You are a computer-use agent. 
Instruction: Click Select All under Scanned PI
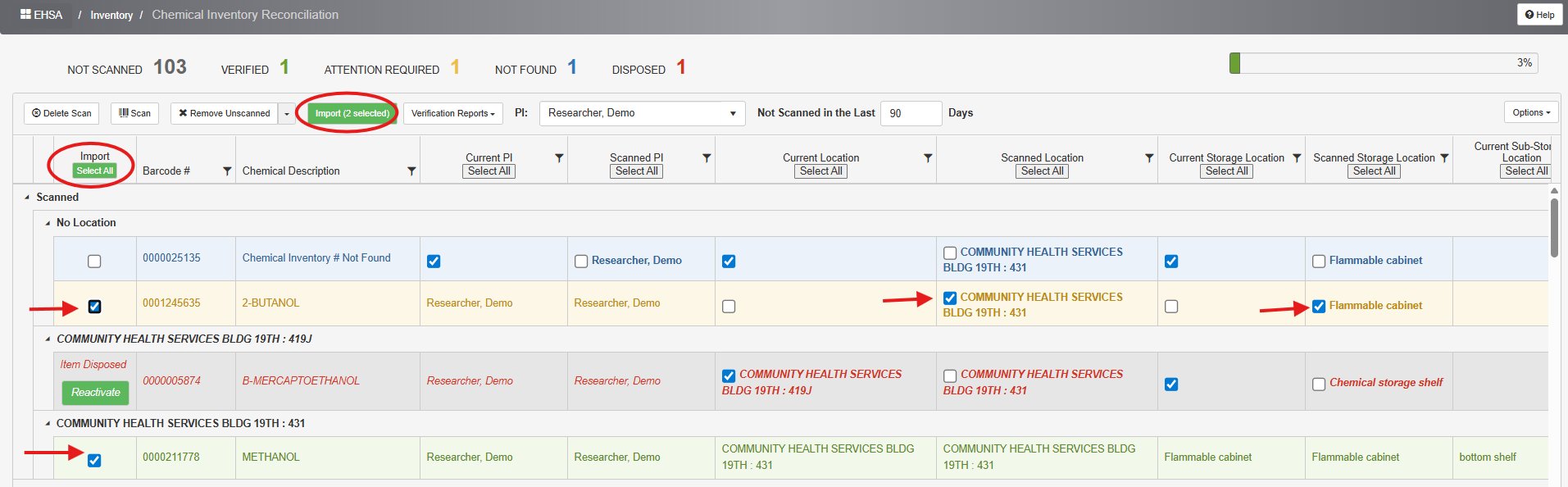pos(637,171)
